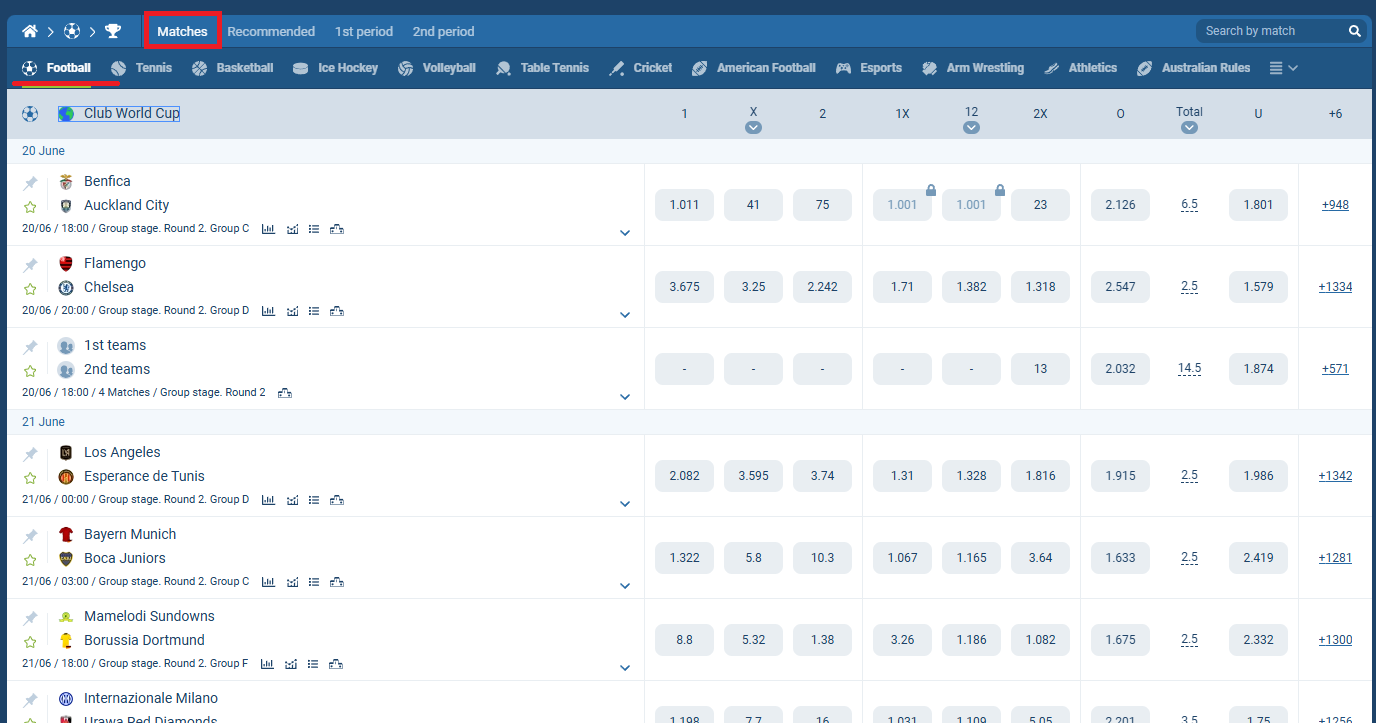Pin the 1st teams vs 2nd teams row

30,347
